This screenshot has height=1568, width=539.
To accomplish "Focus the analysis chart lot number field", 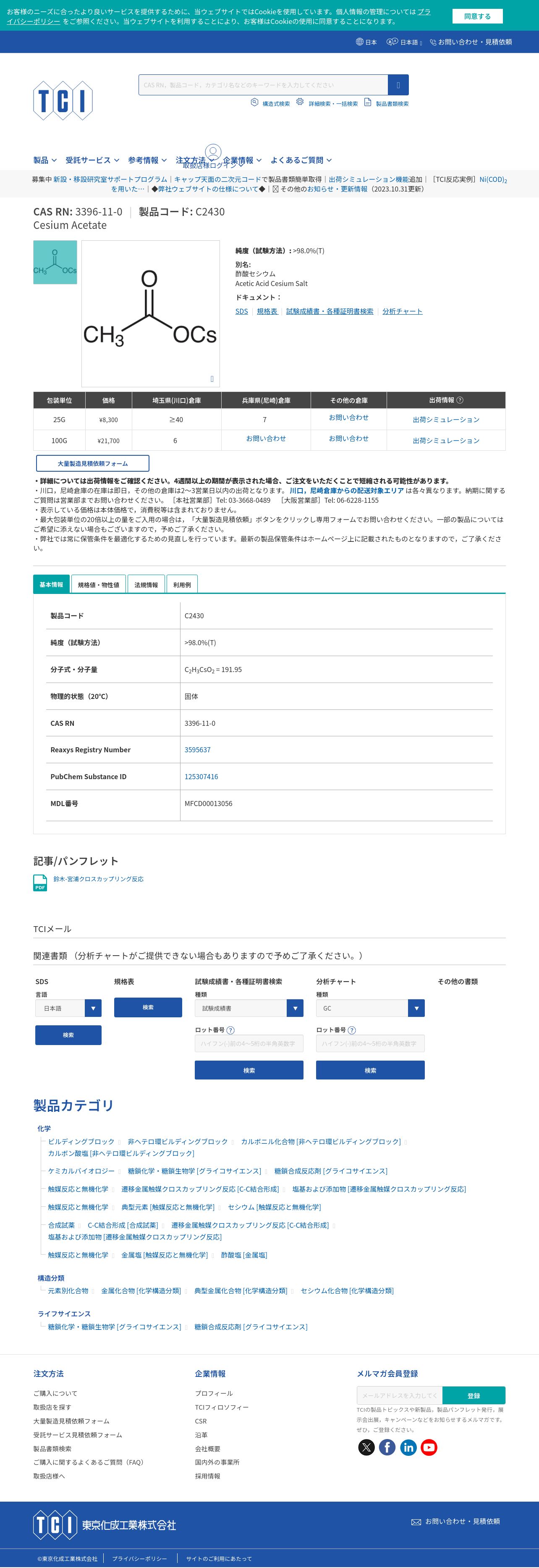I will click(x=370, y=1043).
